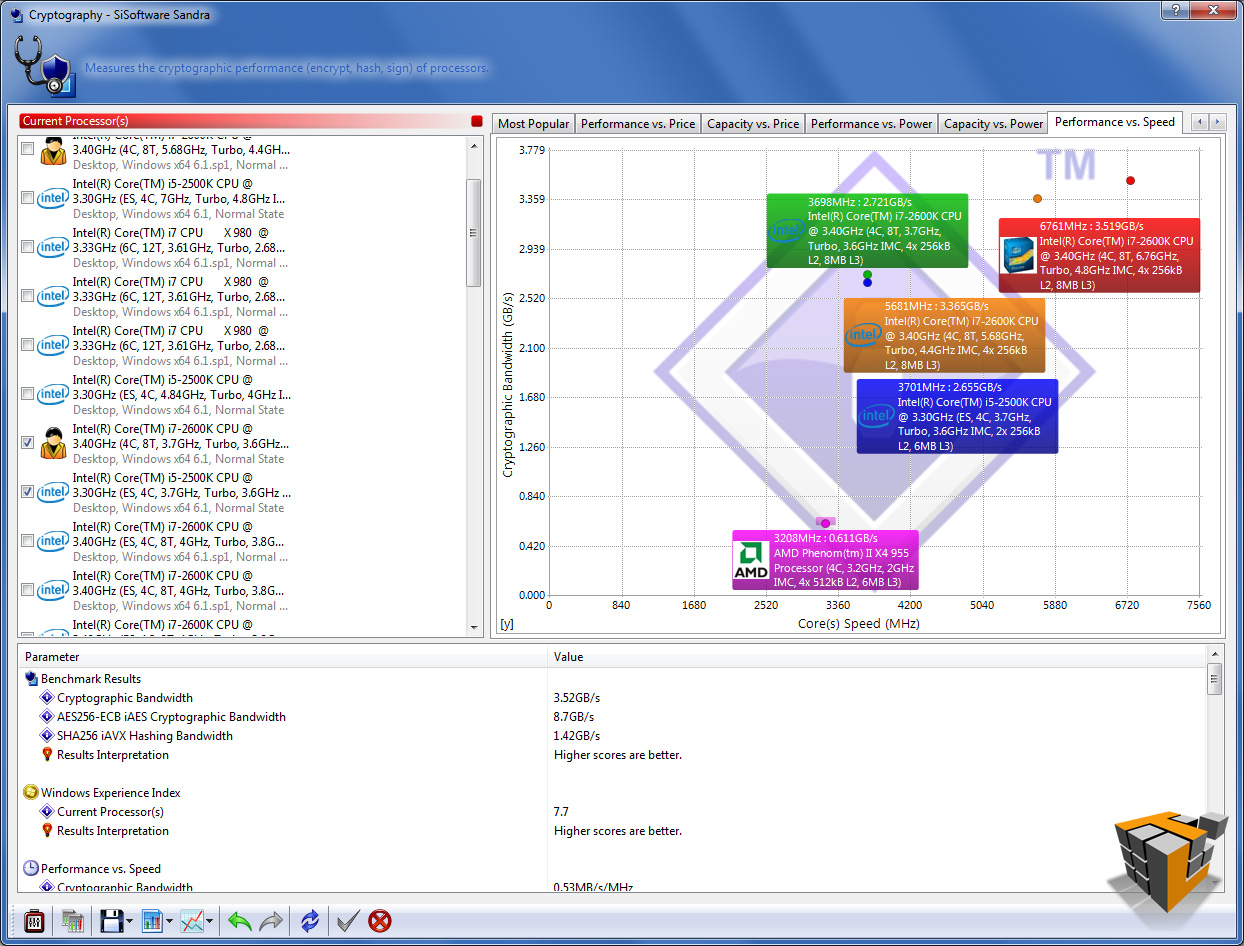Select the 'SHA256 iAVX Hashing Bandwidth' row
The height and width of the screenshot is (946, 1244).
click(x=612, y=736)
